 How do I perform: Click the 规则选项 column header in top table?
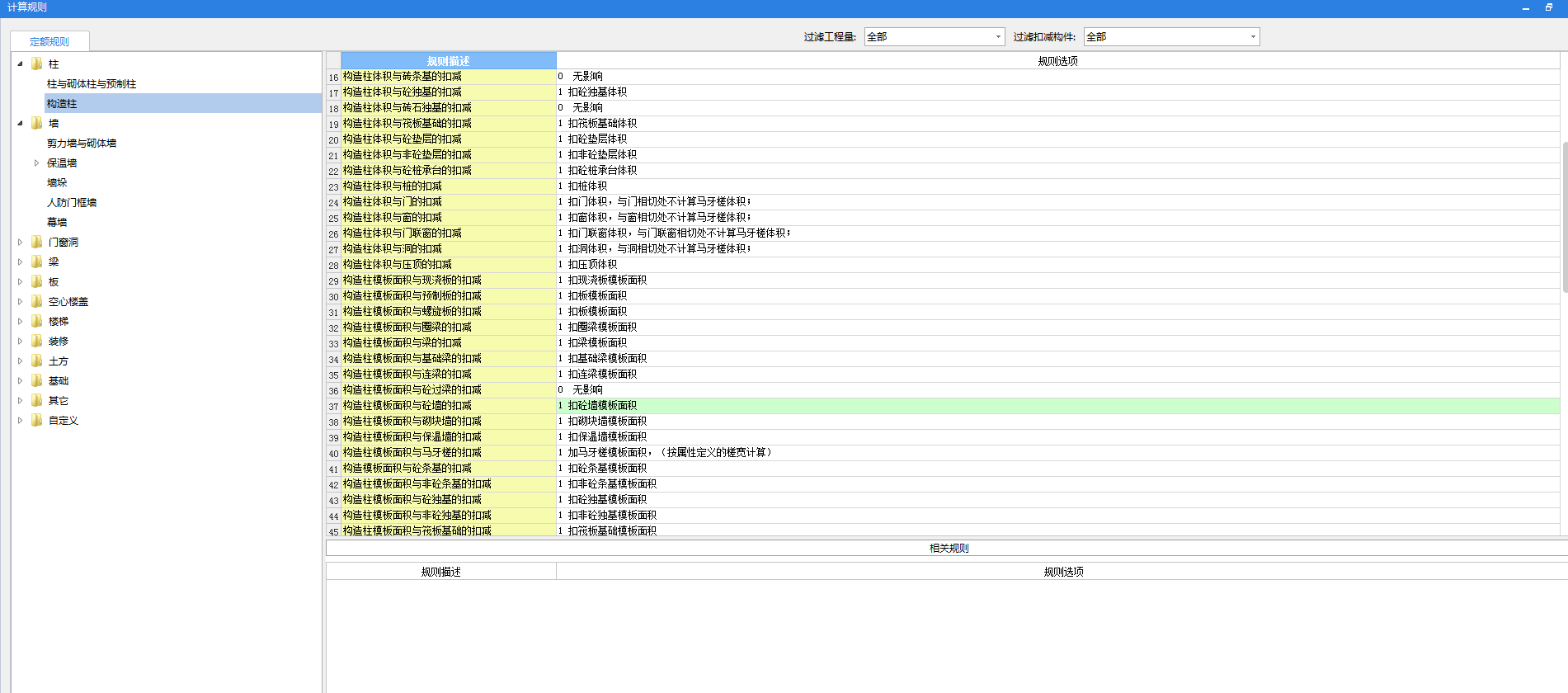point(1058,61)
